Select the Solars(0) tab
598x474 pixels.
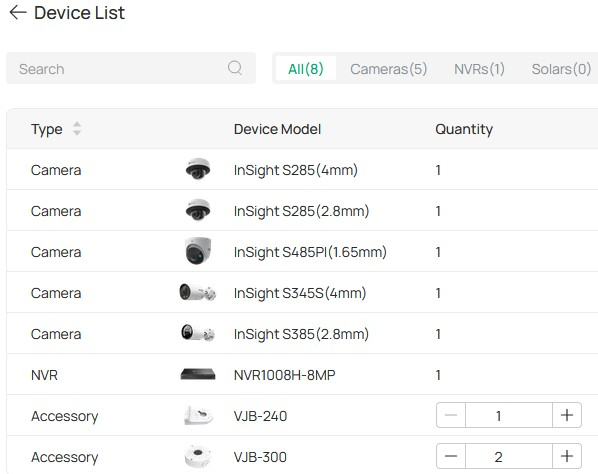561,69
